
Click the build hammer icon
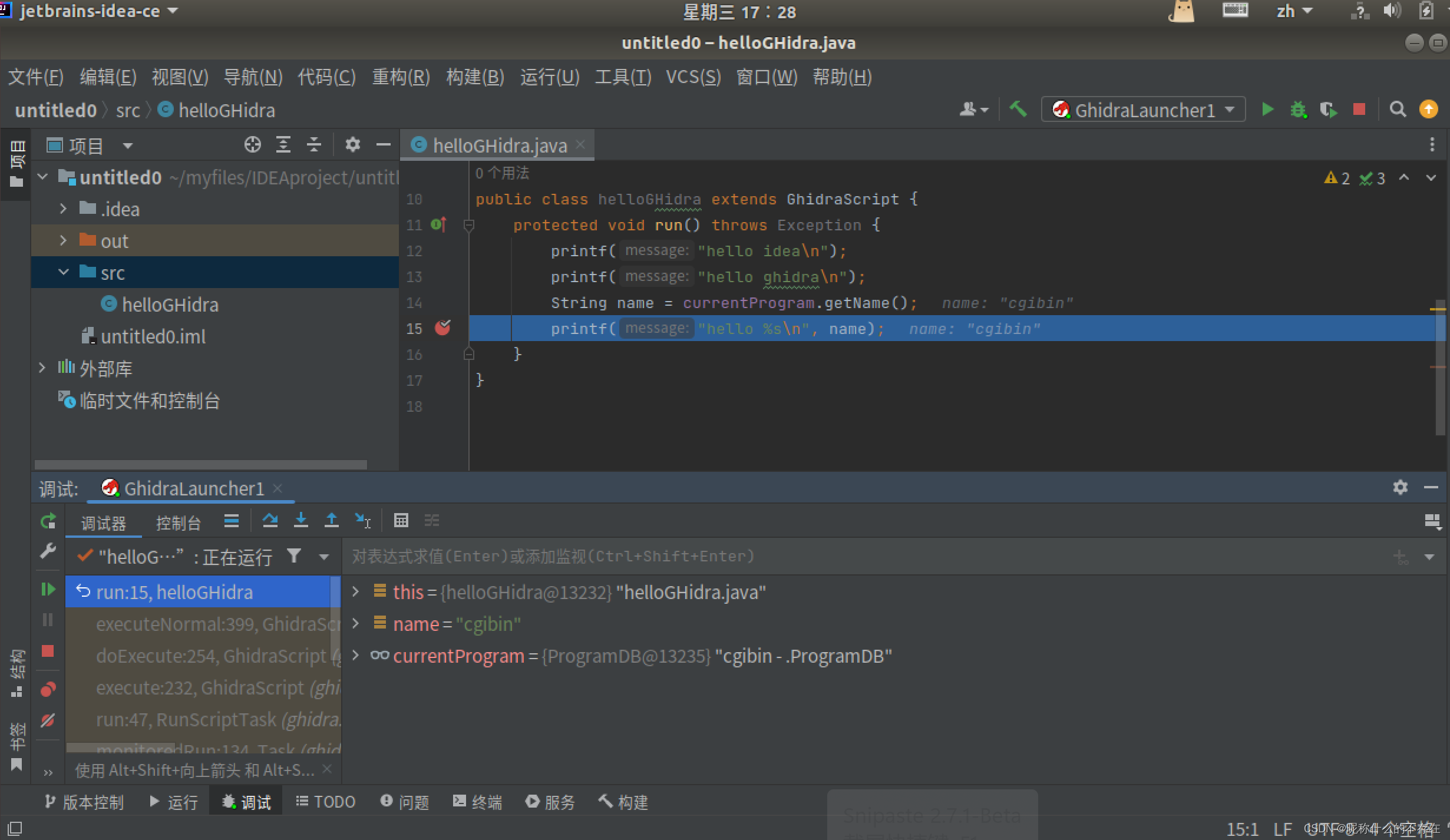1018,109
